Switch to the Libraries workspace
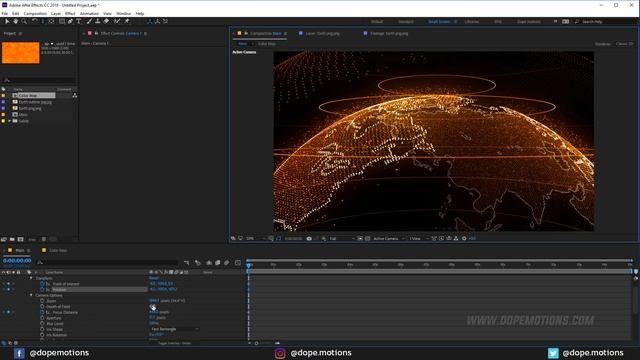640x360 pixels. 471,21
